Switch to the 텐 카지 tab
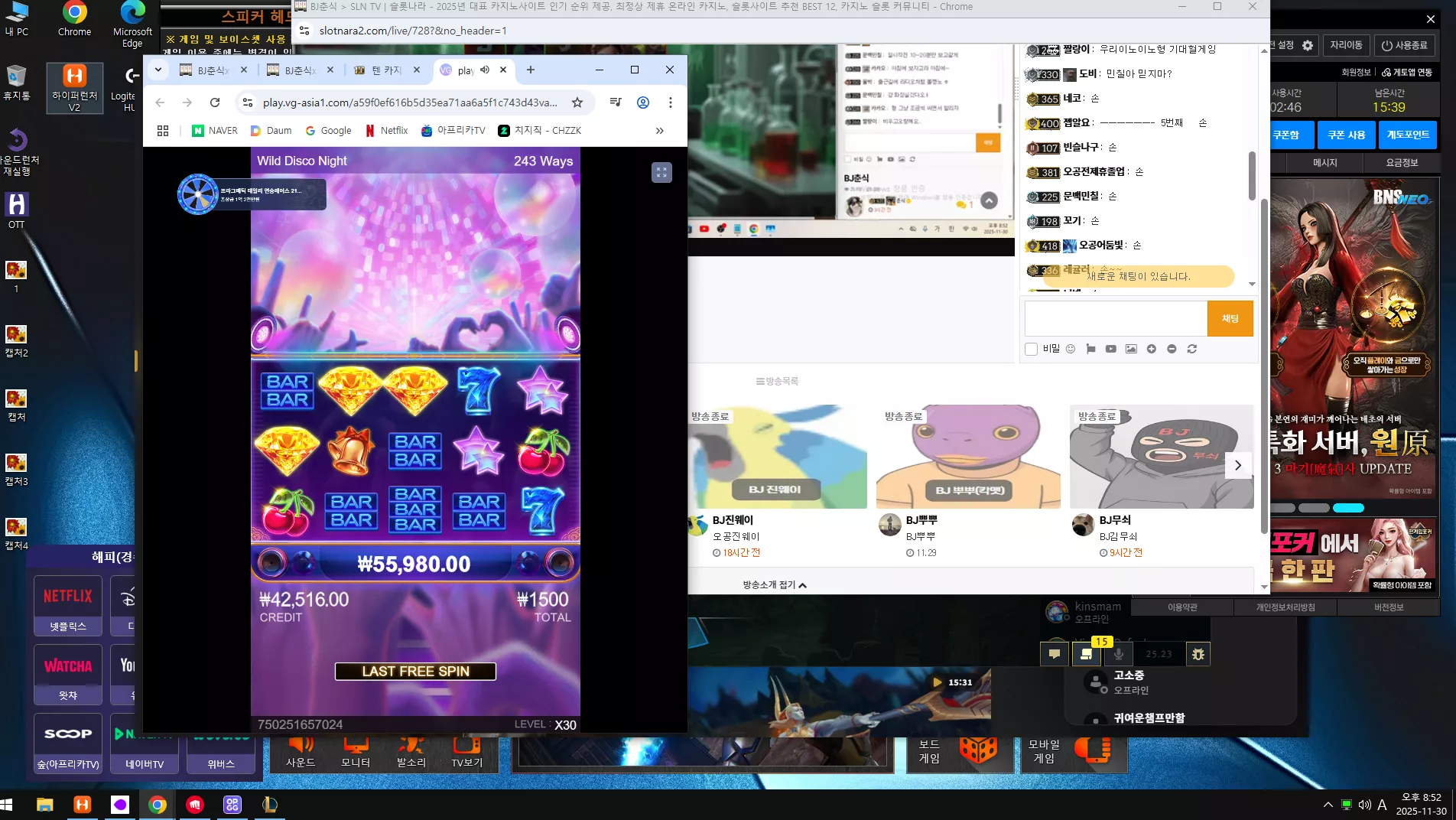The width and height of the screenshot is (1456, 820). tap(387, 70)
